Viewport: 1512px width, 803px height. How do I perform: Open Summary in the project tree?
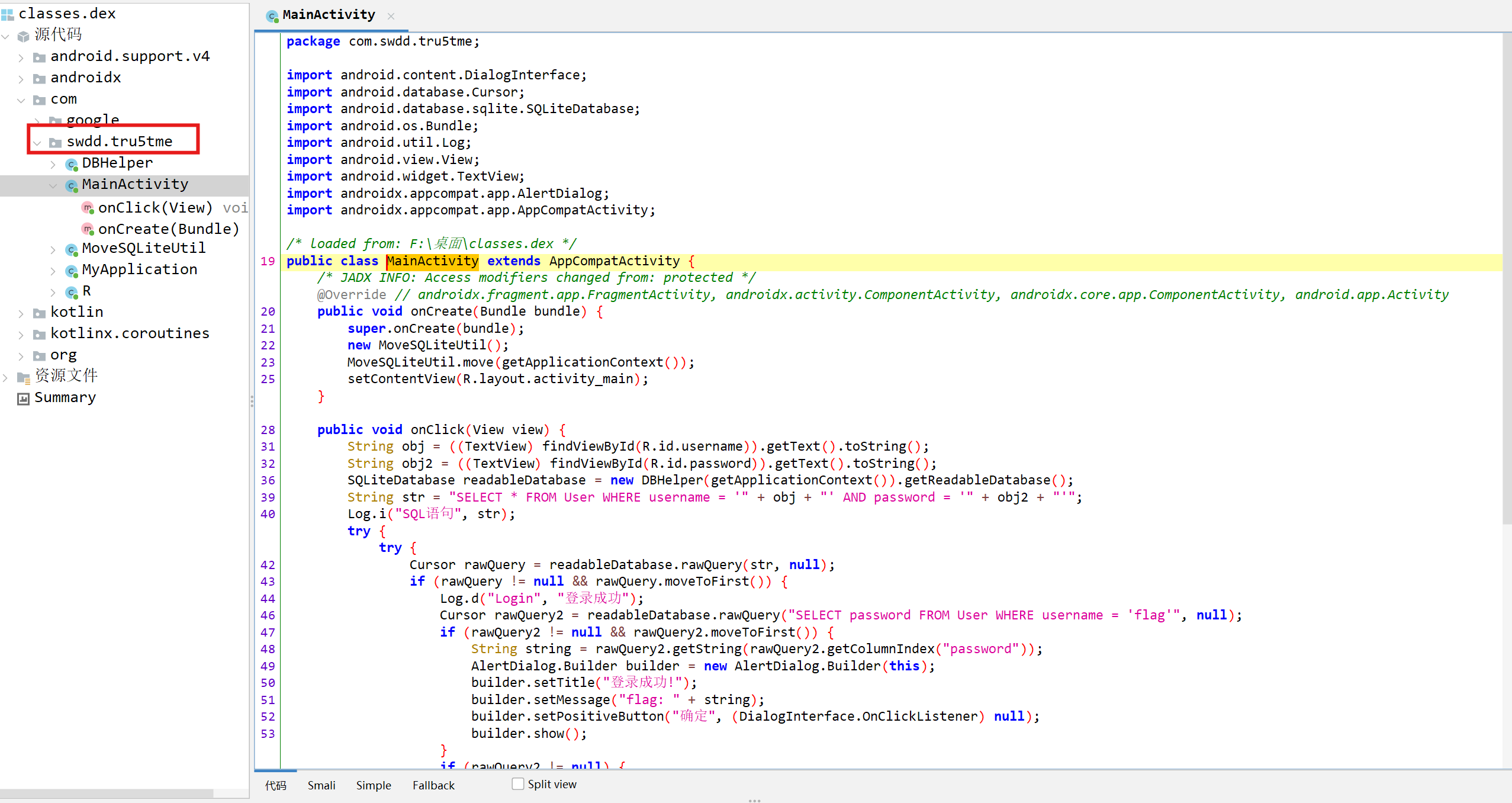(x=65, y=397)
